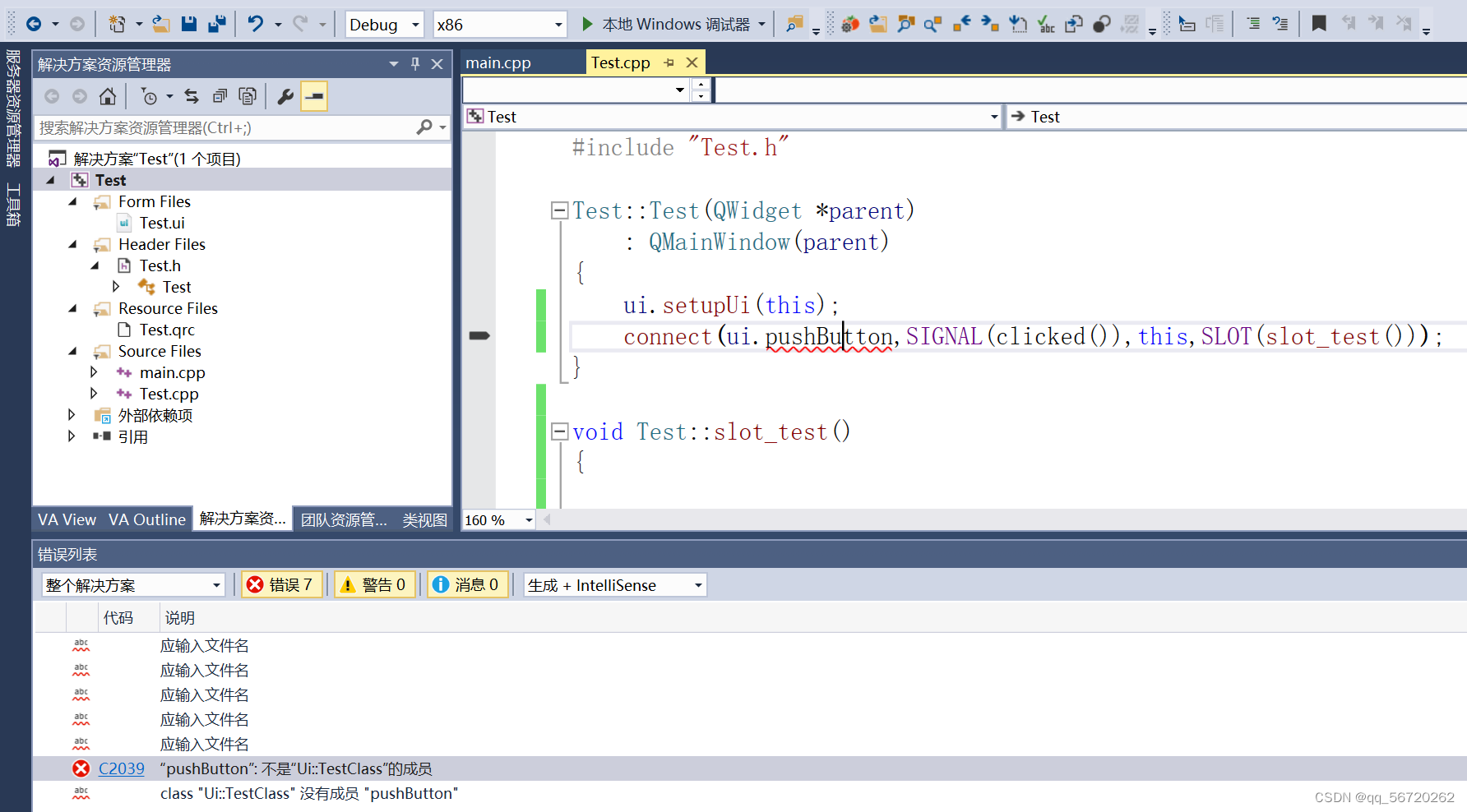Toggle a bookmark using the bookmark icon
This screenshot has width=1467, height=812.
[1318, 24]
